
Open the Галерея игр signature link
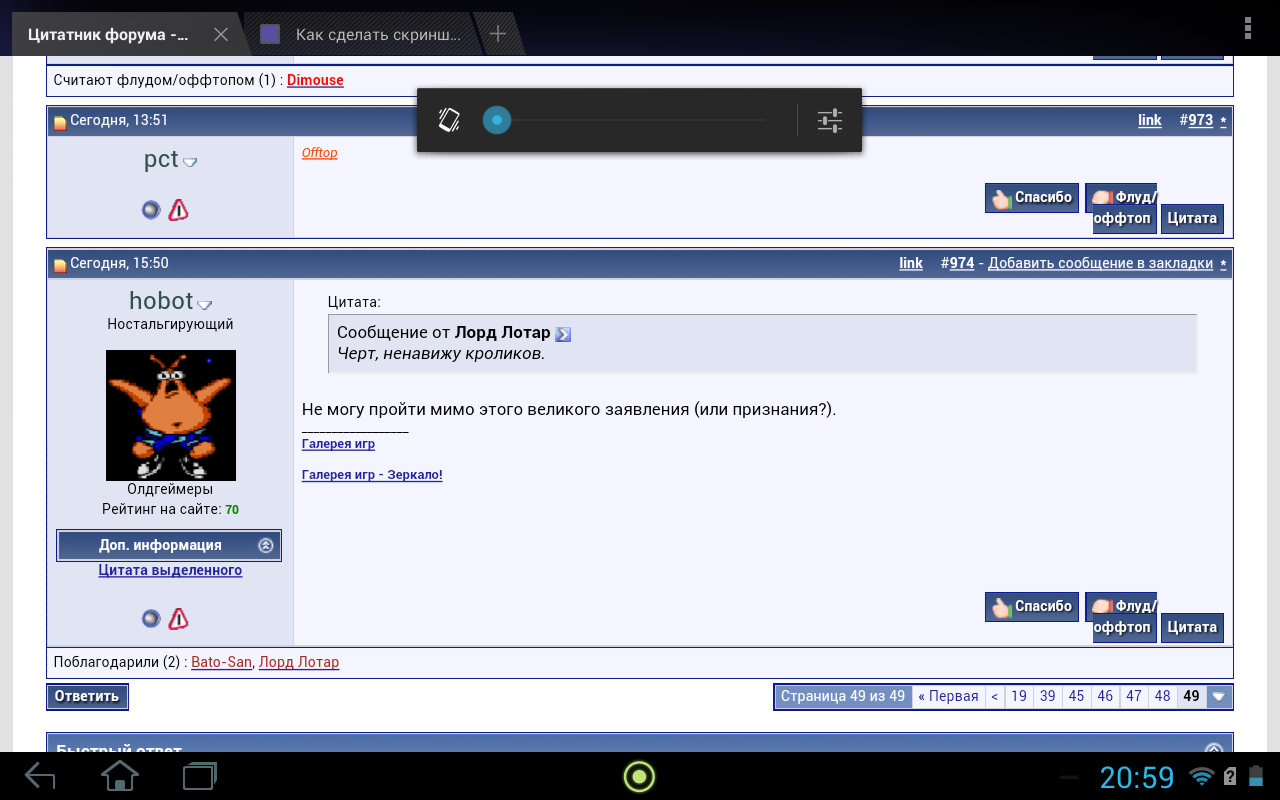[x=338, y=444]
